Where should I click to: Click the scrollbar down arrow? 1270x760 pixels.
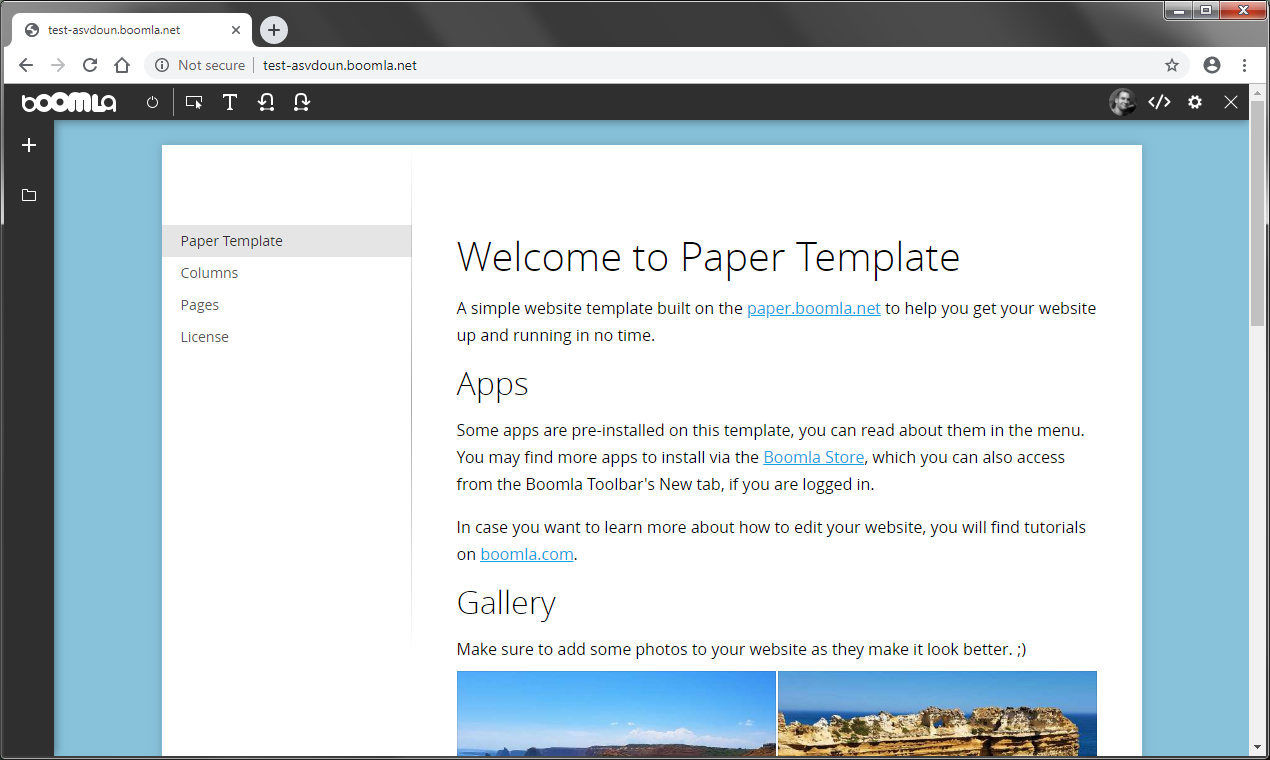click(1257, 747)
